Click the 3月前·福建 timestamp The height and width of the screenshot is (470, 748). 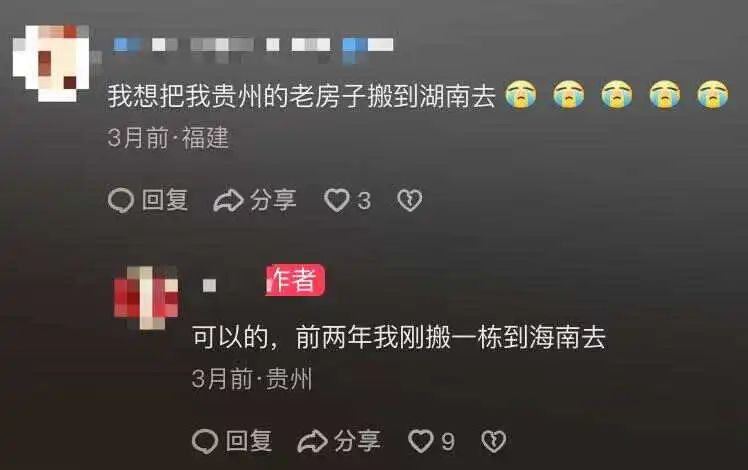(x=168, y=138)
